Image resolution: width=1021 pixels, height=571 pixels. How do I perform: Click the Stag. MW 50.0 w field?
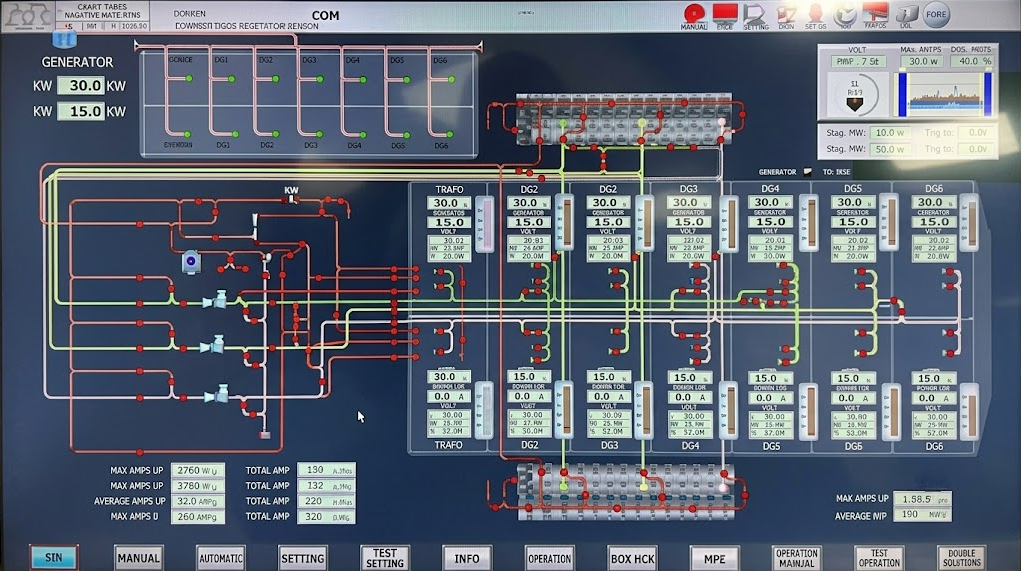pyautogui.click(x=890, y=149)
